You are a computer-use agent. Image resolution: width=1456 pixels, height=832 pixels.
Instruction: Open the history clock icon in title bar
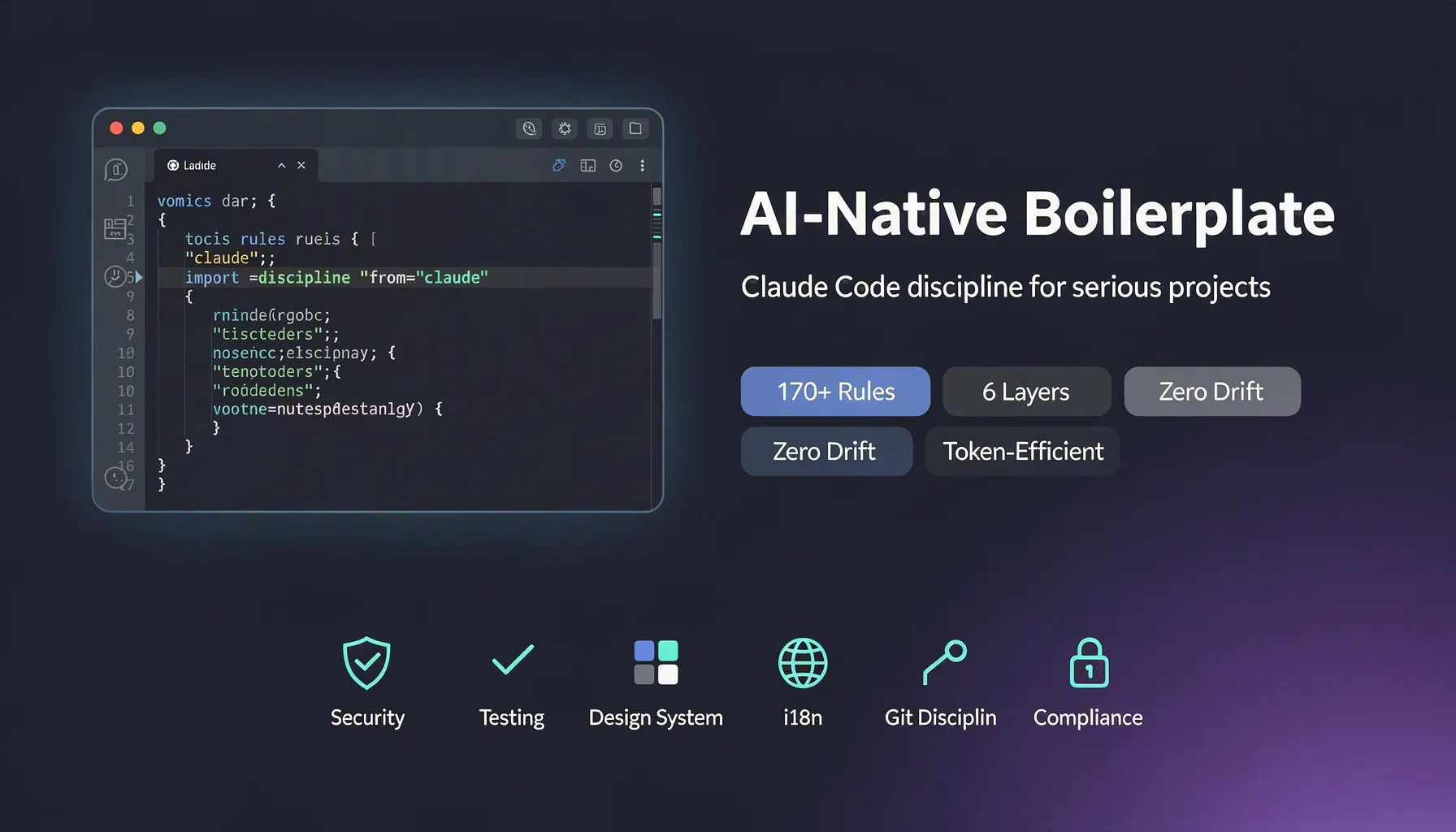[x=529, y=128]
